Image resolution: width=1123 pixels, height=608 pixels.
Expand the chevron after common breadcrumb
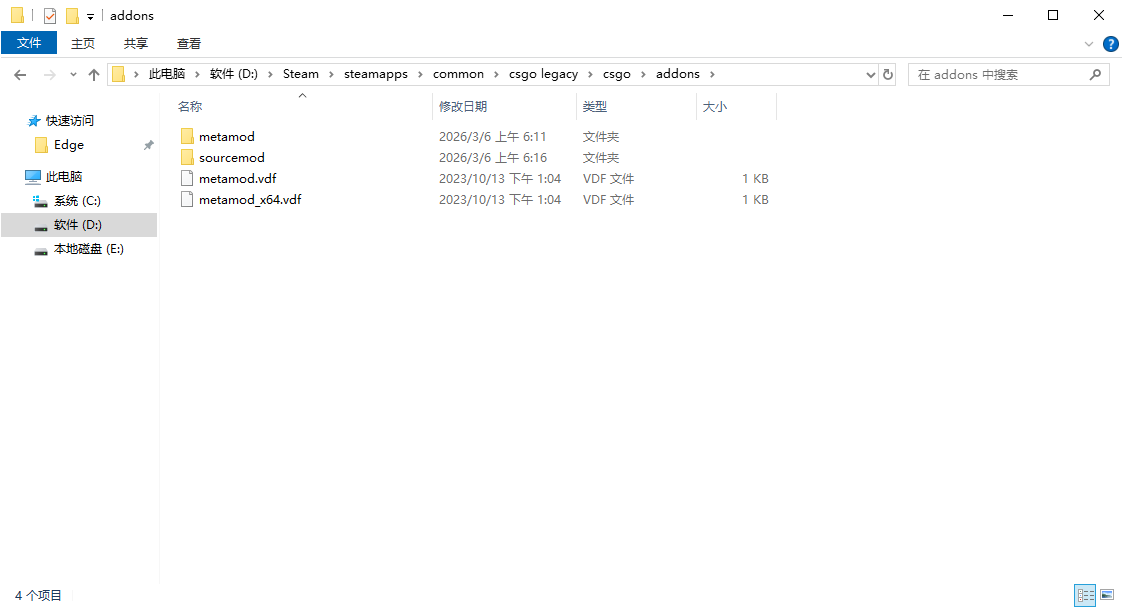coord(496,74)
